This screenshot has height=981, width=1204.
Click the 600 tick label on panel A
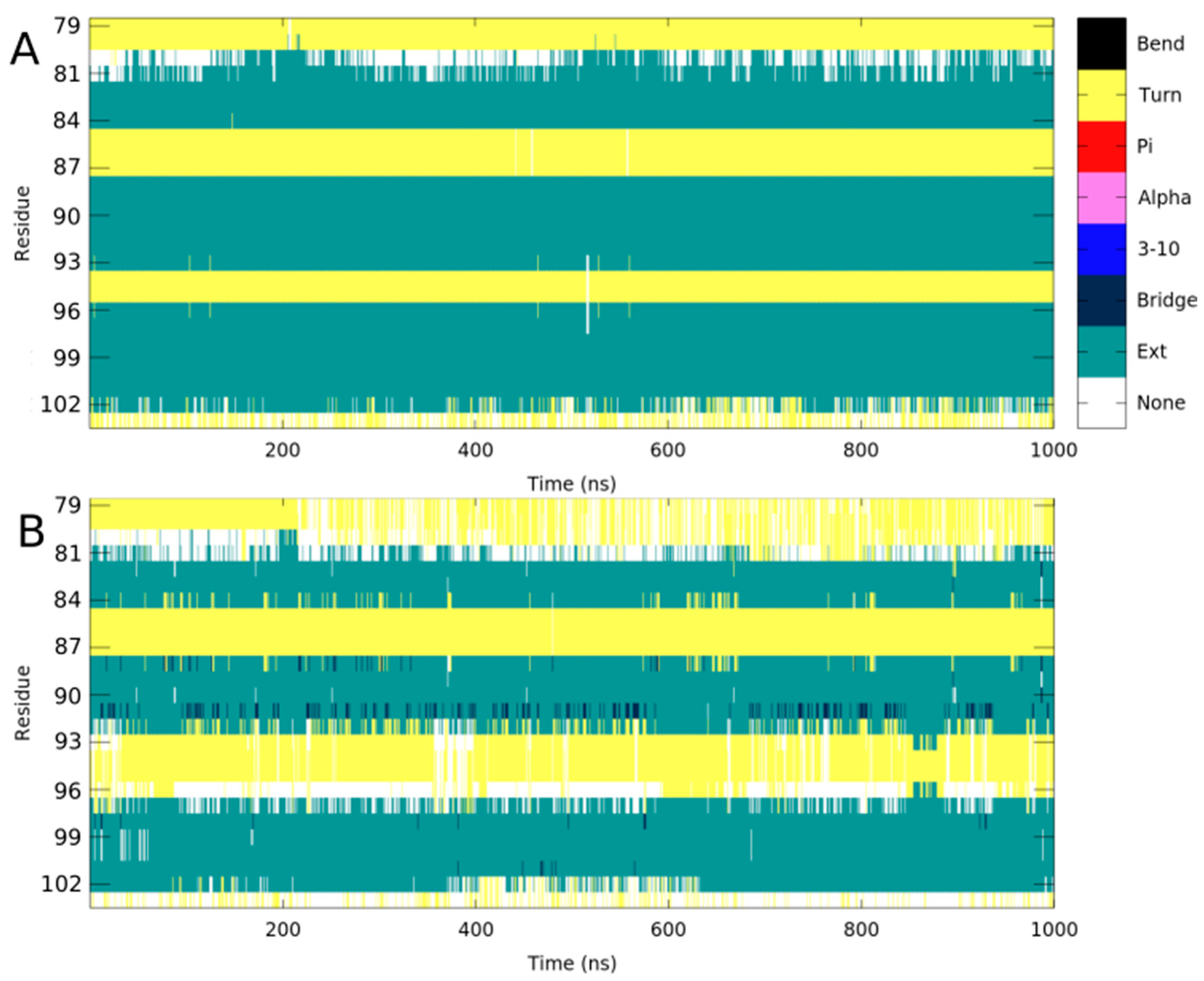click(668, 450)
